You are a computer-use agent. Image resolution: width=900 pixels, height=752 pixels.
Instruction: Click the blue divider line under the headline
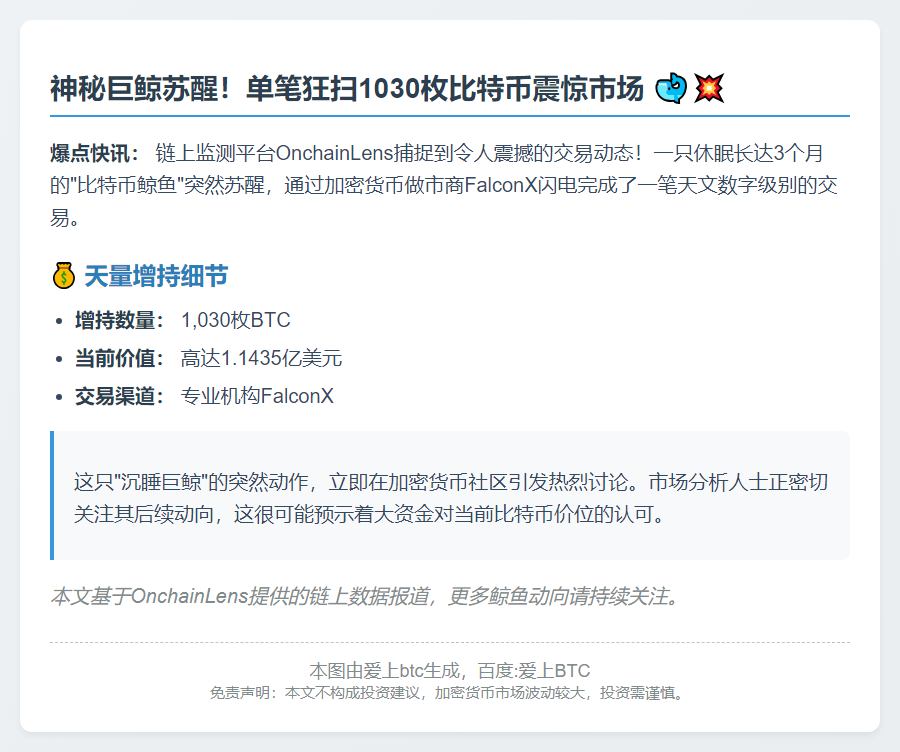[x=449, y=116]
